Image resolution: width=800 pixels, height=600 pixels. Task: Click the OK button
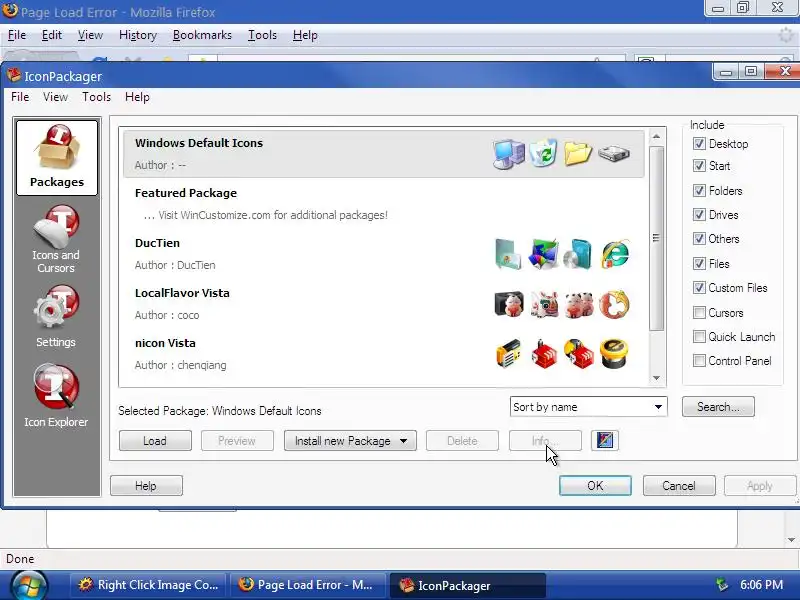click(595, 486)
